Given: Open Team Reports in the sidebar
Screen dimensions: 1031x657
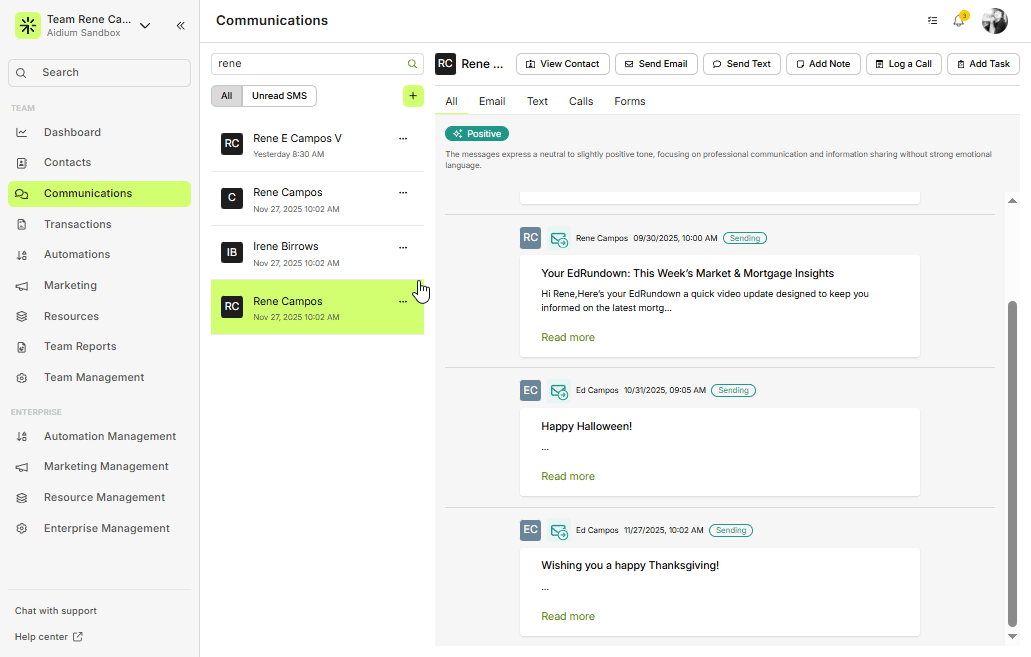Looking at the screenshot, I should click(x=80, y=347).
